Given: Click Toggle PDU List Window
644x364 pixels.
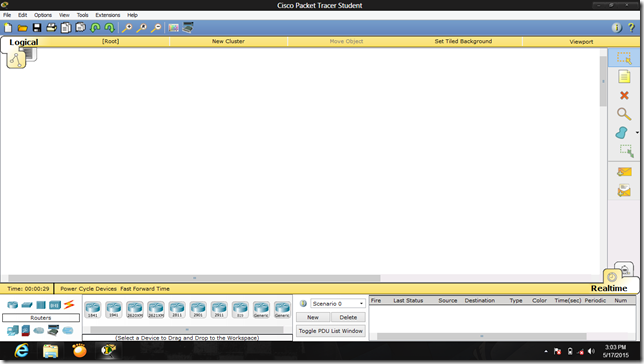Looking at the screenshot, I should point(331,331).
